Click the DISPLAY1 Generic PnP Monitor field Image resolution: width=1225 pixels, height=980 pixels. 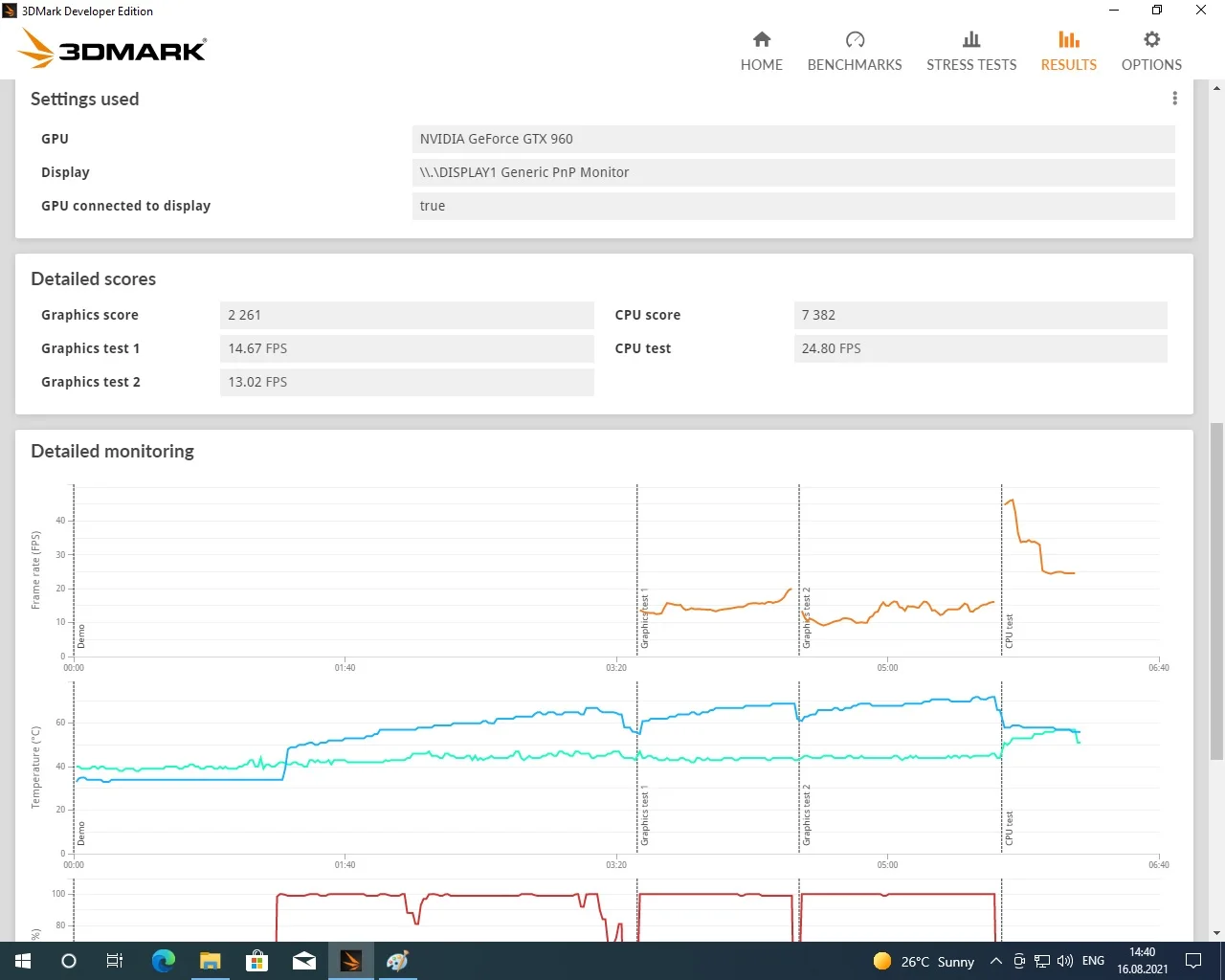(793, 172)
